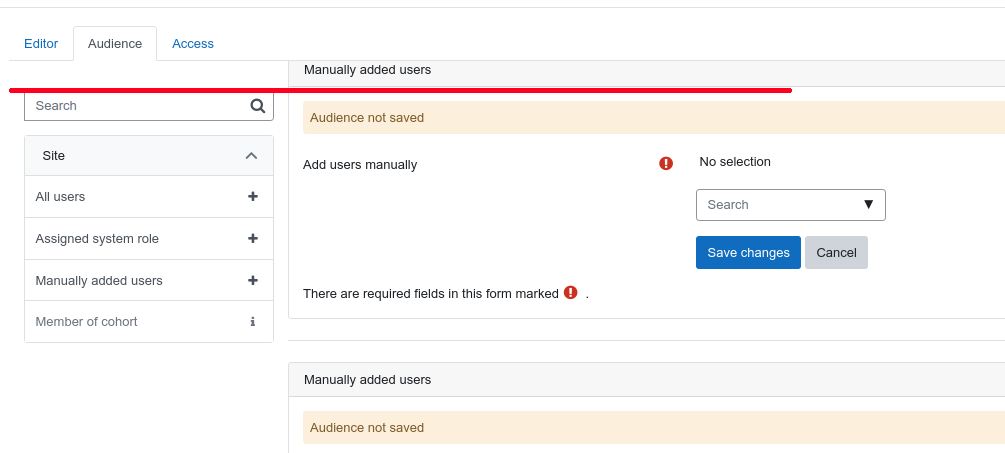Click the Cancel button

pos(836,252)
